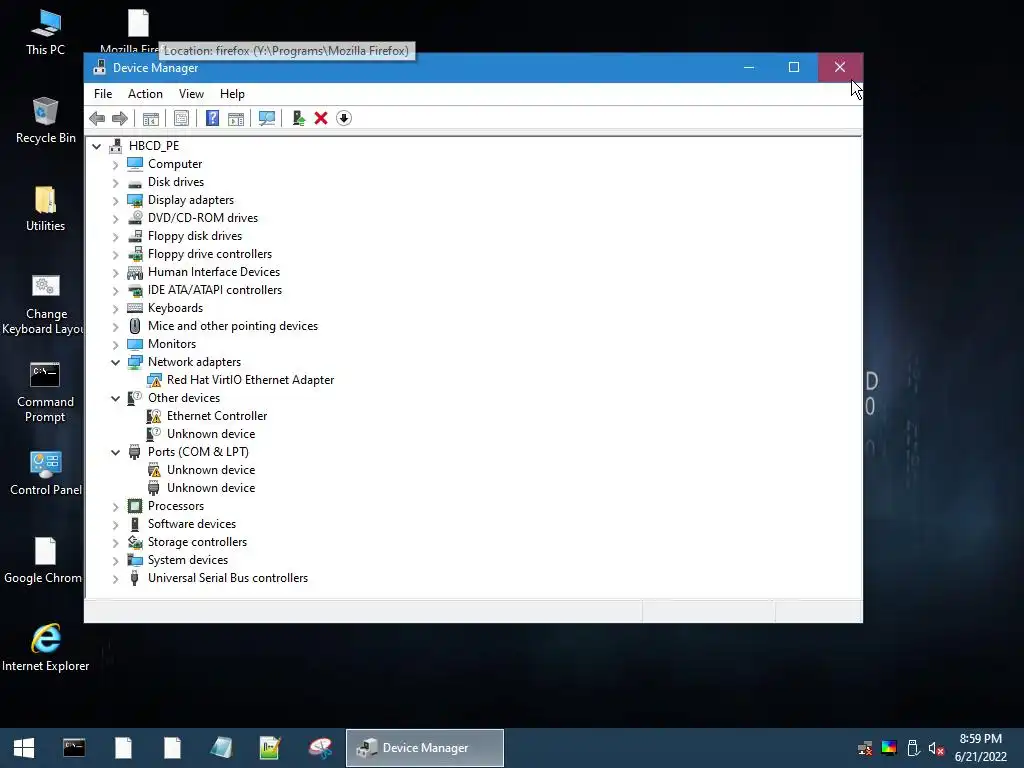This screenshot has height=768, width=1024.
Task: Expand Universal Serial Bus controllers category
Action: pos(116,579)
